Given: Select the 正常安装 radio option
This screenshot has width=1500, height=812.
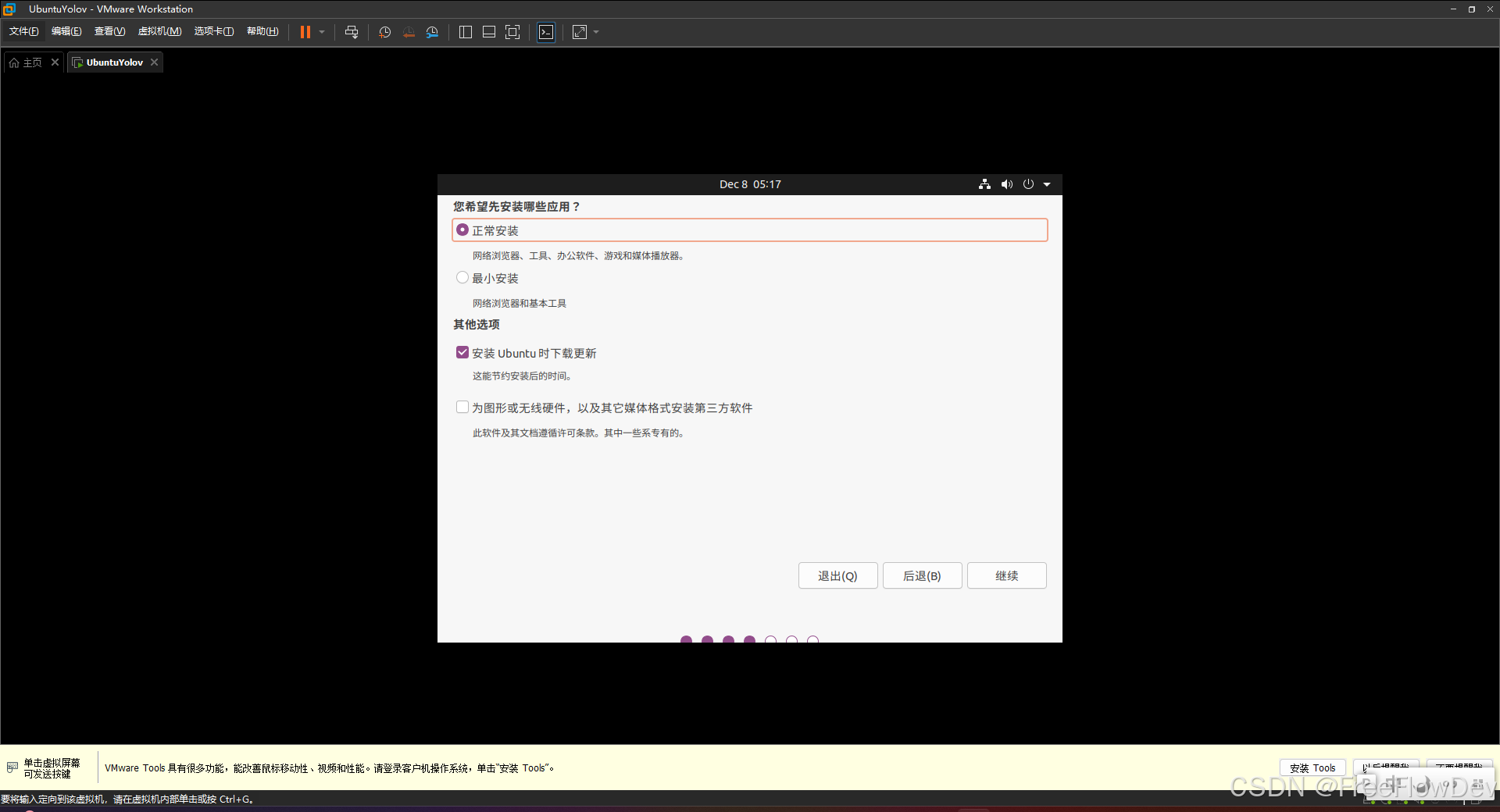Looking at the screenshot, I should pyautogui.click(x=462, y=230).
